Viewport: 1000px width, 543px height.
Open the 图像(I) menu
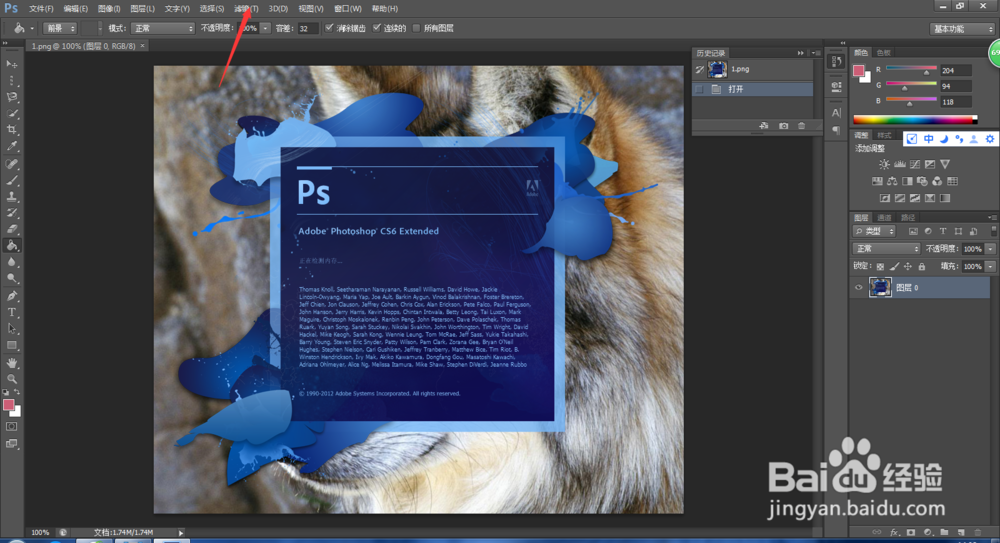click(109, 9)
